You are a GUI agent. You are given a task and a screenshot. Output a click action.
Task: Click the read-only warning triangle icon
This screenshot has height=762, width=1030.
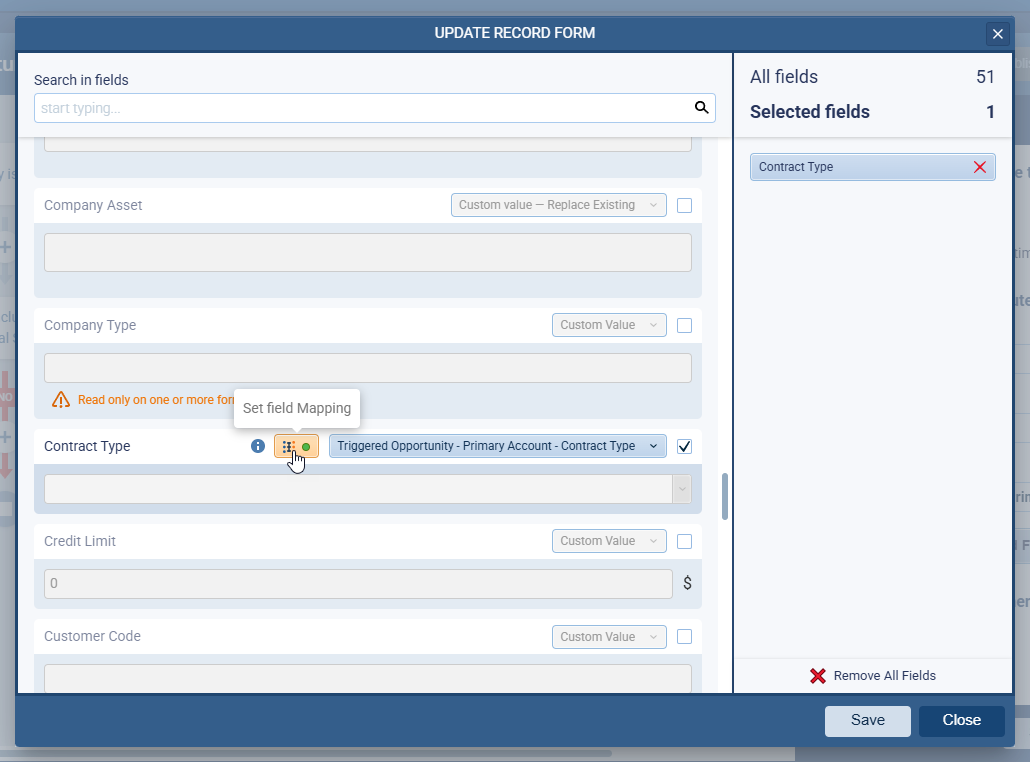[61, 400]
